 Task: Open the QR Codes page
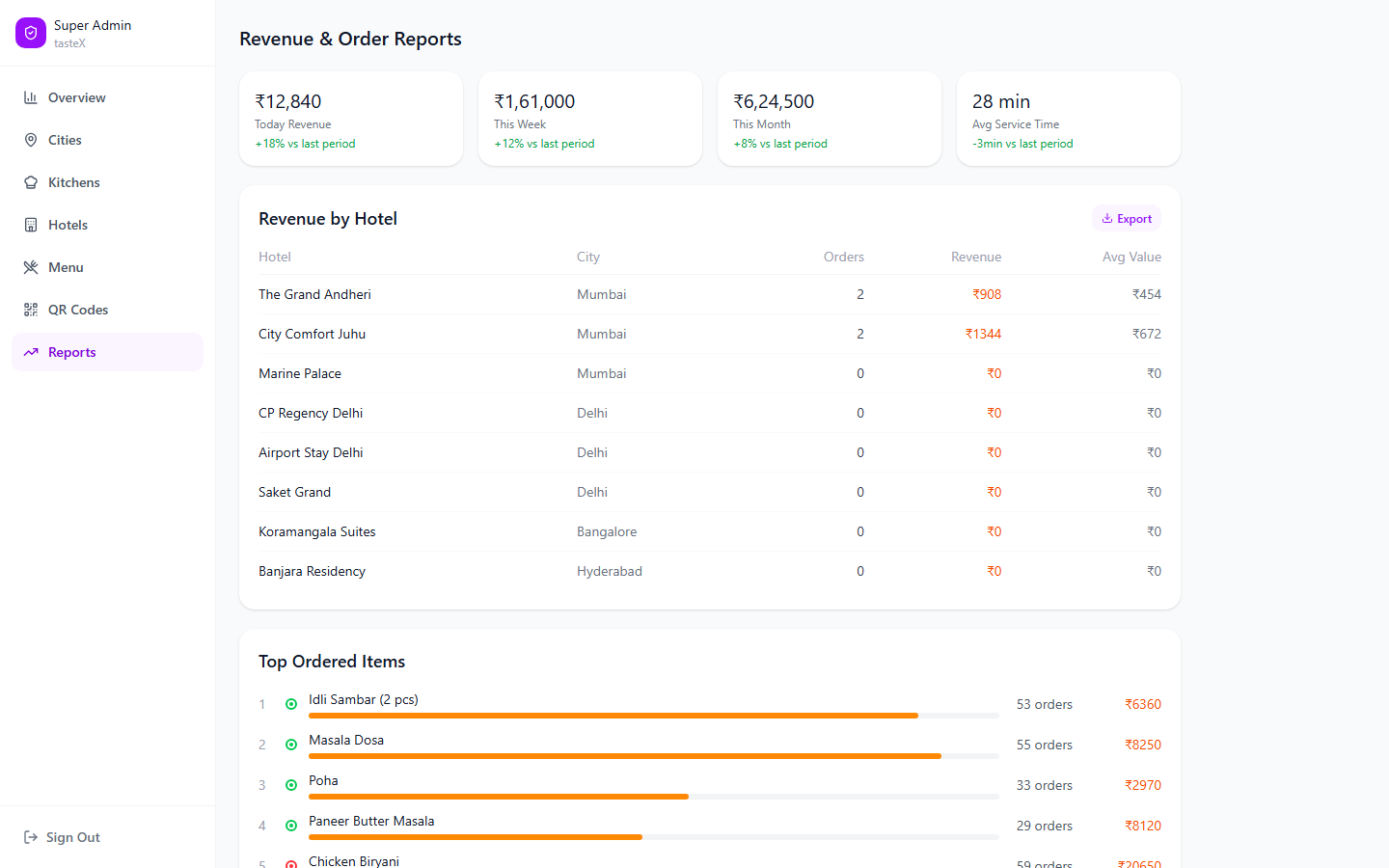(x=107, y=310)
